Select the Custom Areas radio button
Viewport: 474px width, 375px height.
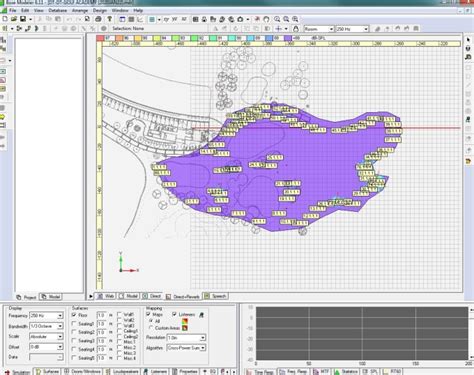[151, 328]
